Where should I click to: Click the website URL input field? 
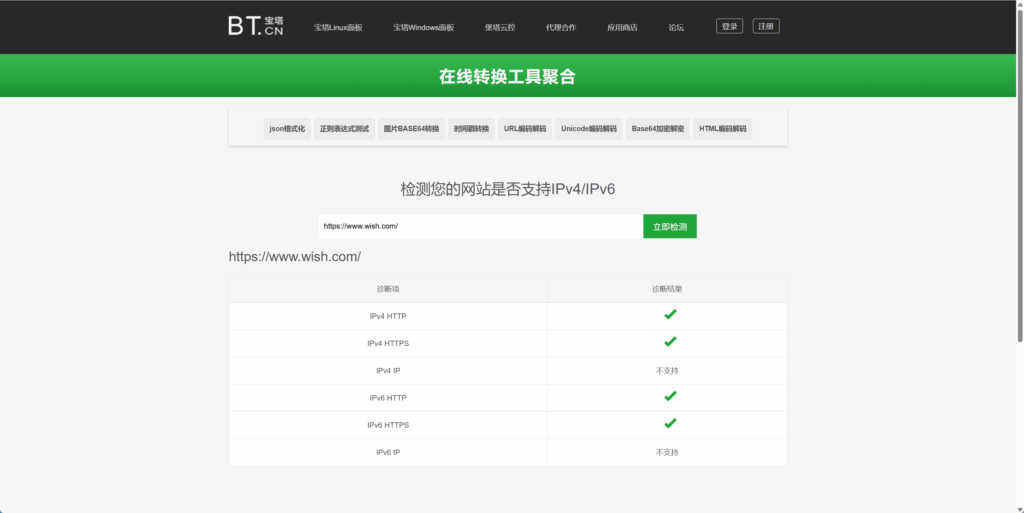[480, 226]
